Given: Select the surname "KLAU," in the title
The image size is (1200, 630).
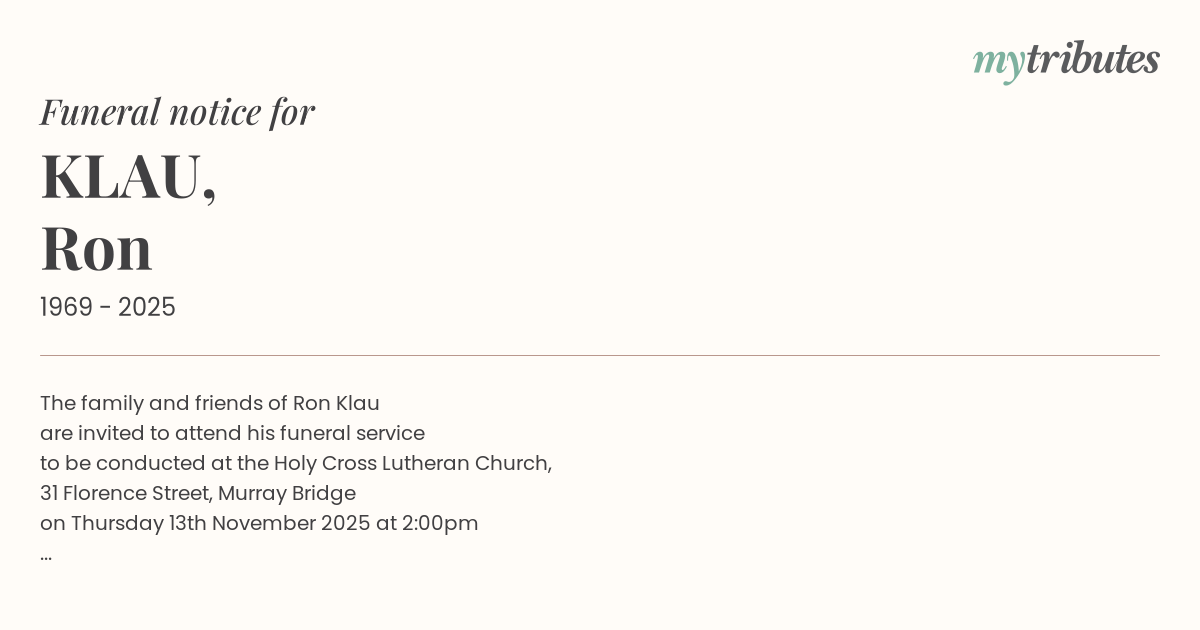Looking at the screenshot, I should pyautogui.click(x=128, y=177).
